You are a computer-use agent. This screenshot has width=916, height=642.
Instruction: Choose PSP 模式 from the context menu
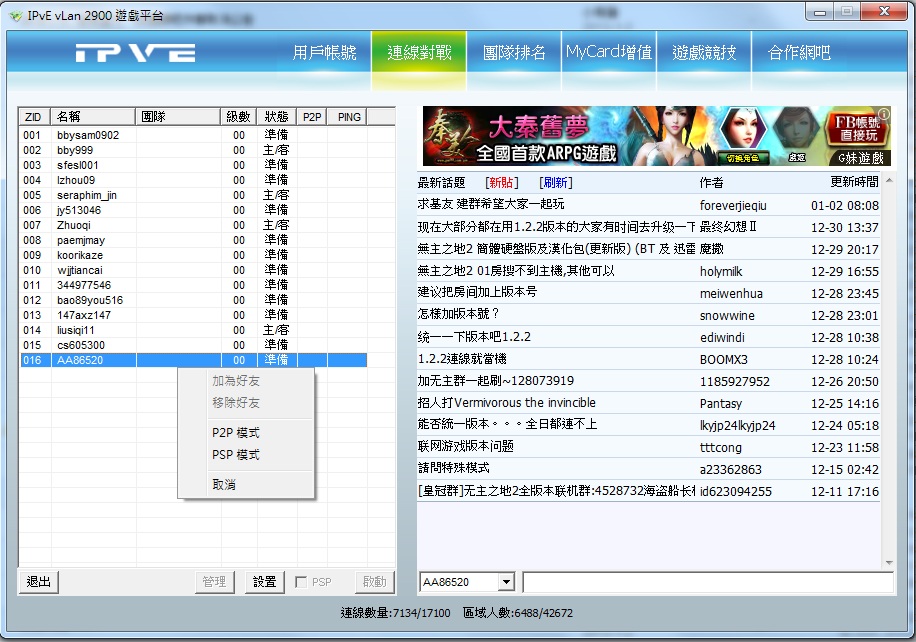[x=236, y=455]
